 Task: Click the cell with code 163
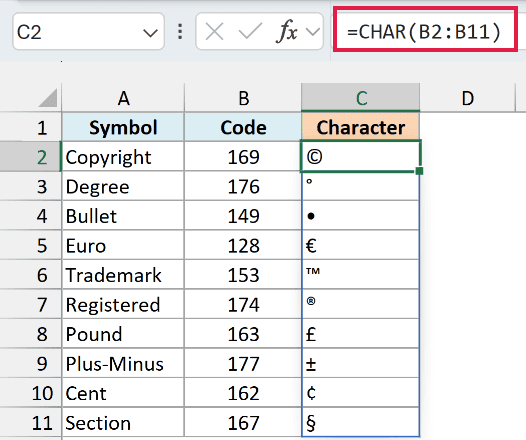pos(243,334)
